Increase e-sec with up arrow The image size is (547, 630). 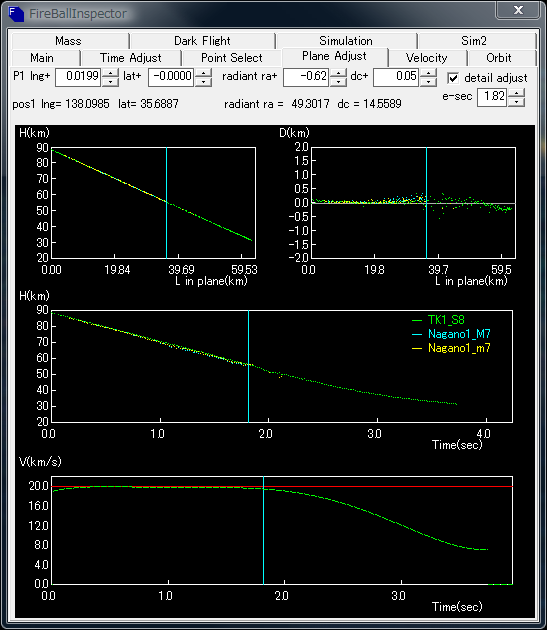coord(516,93)
